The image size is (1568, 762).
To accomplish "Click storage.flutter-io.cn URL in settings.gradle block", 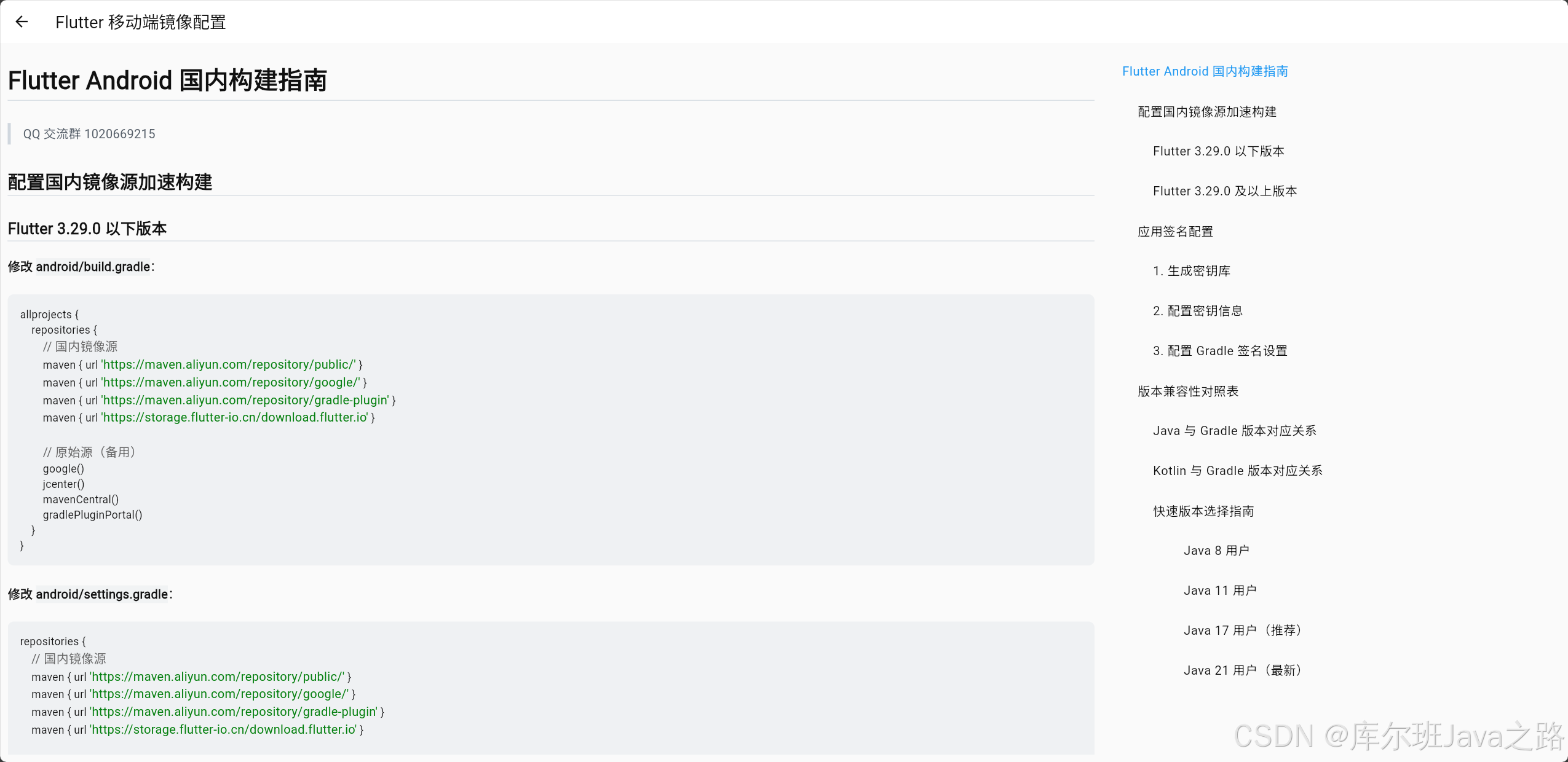I will pyautogui.click(x=223, y=729).
